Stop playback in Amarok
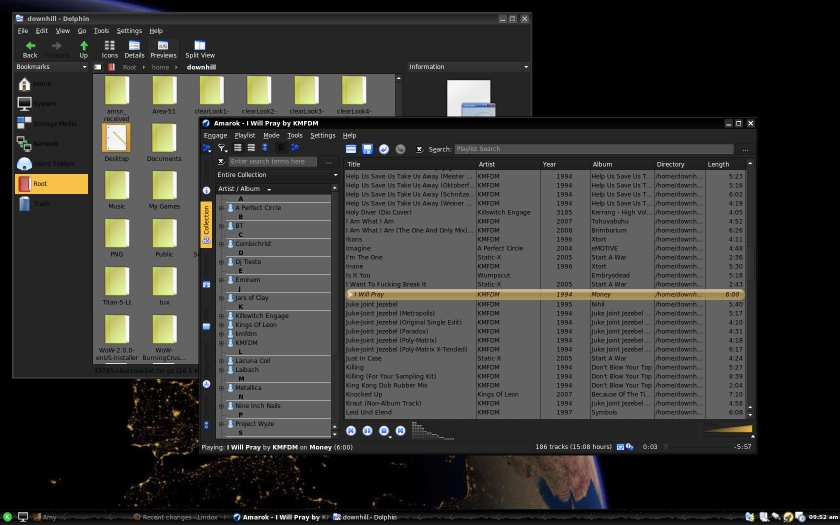840x525 pixels. [384, 431]
